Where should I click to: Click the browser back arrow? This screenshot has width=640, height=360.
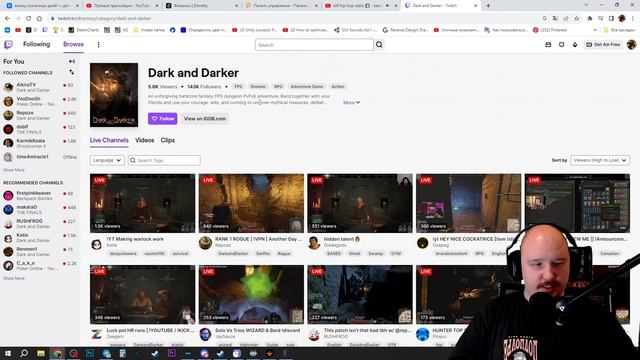coord(7,18)
